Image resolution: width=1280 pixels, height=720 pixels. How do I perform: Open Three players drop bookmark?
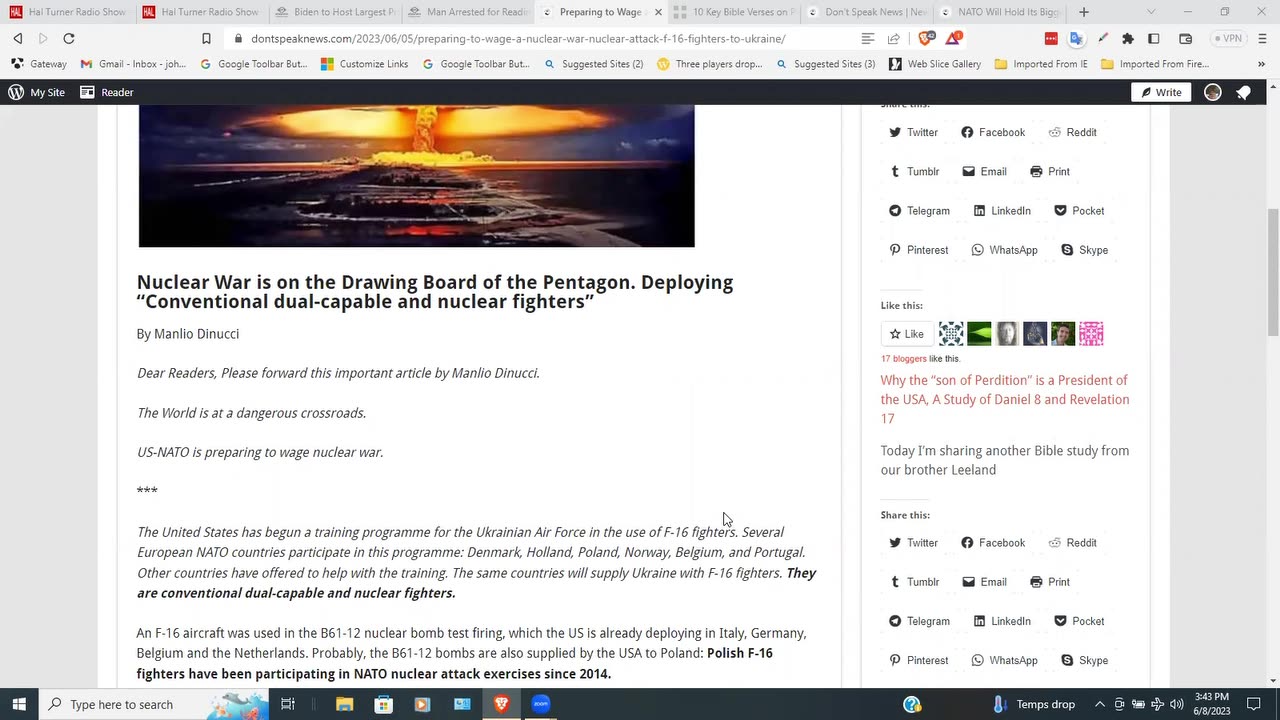tap(709, 64)
